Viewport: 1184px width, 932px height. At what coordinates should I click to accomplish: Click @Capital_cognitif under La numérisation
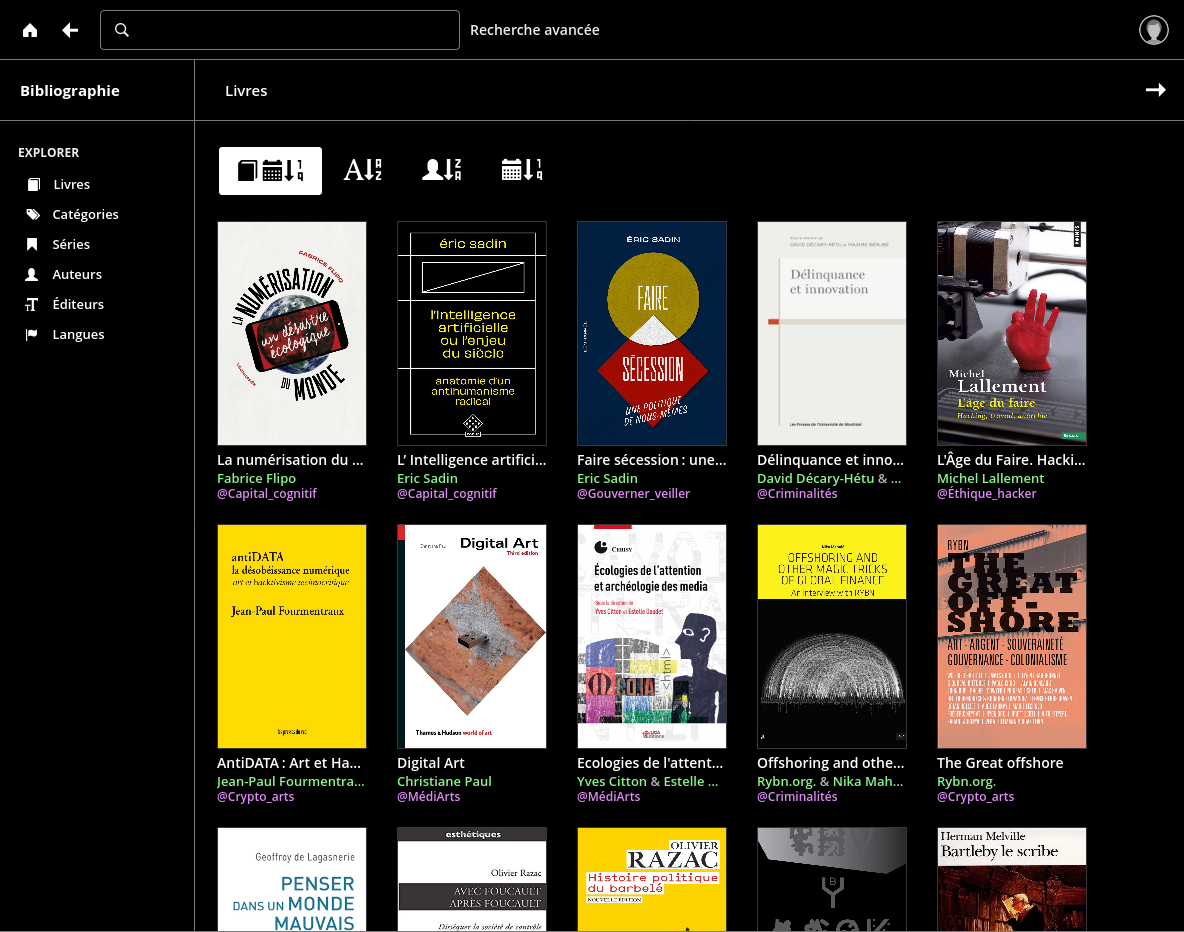coord(267,494)
